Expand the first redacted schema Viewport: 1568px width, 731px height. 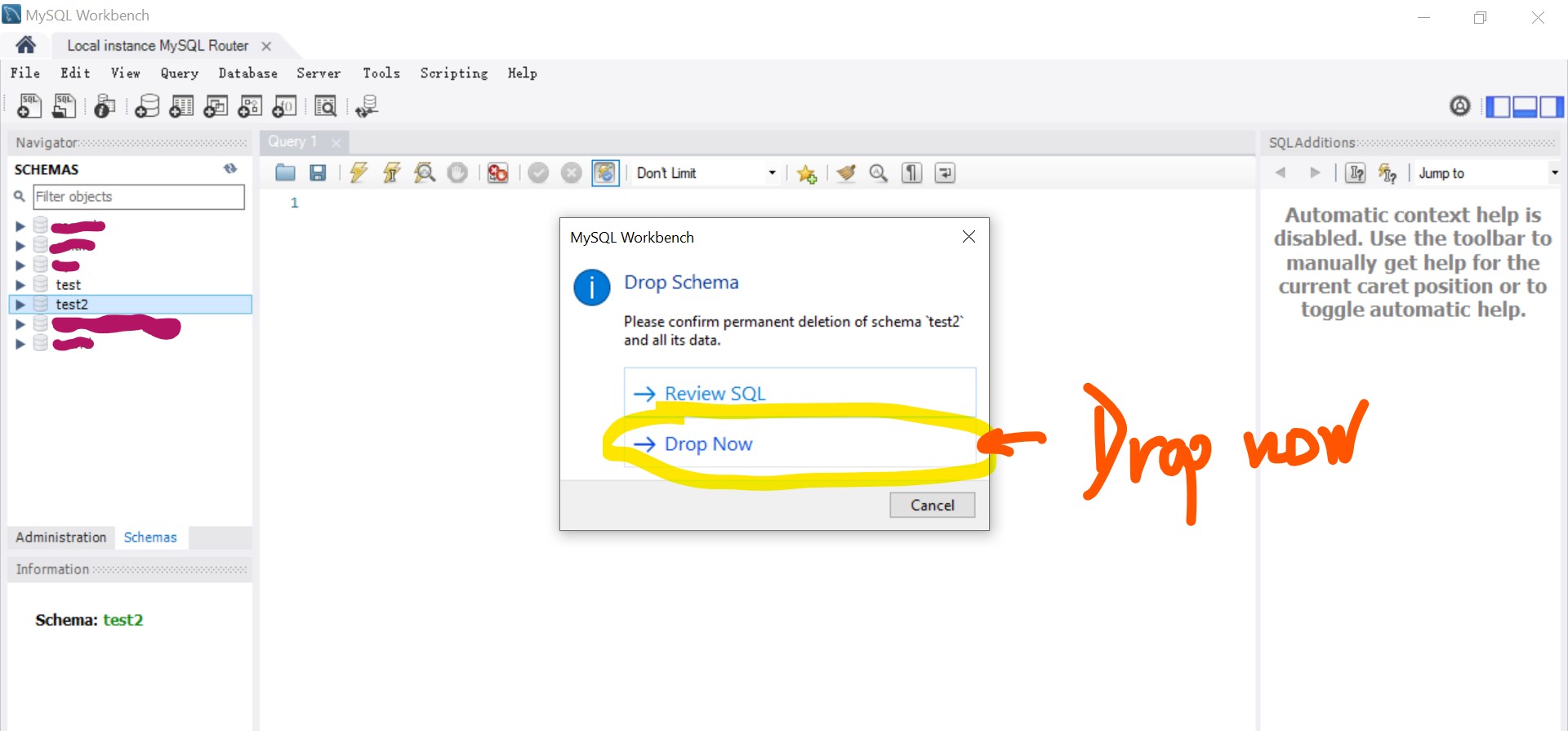pos(20,226)
